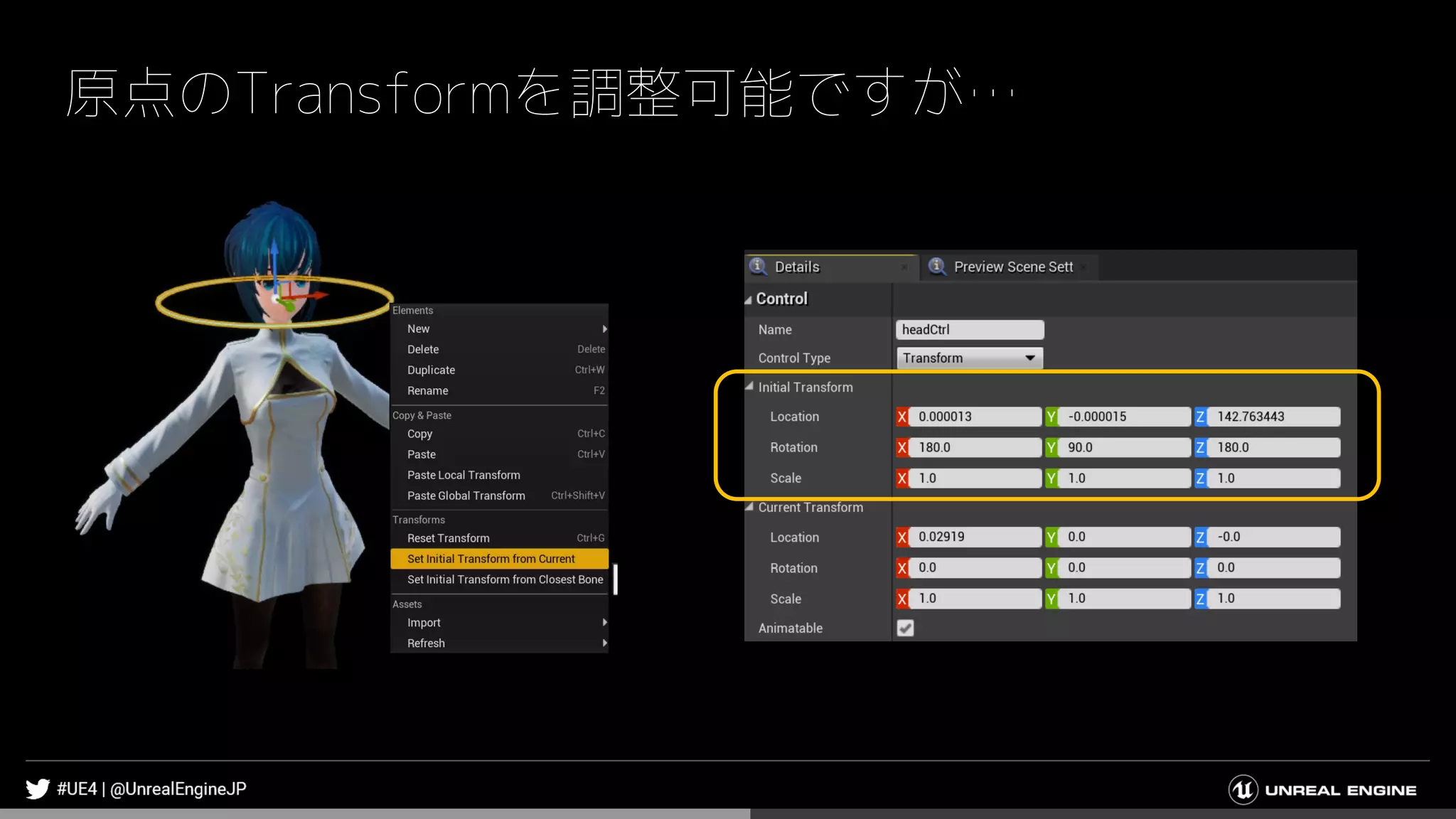1456x819 pixels.
Task: Toggle the Animatable checkbox
Action: (905, 628)
